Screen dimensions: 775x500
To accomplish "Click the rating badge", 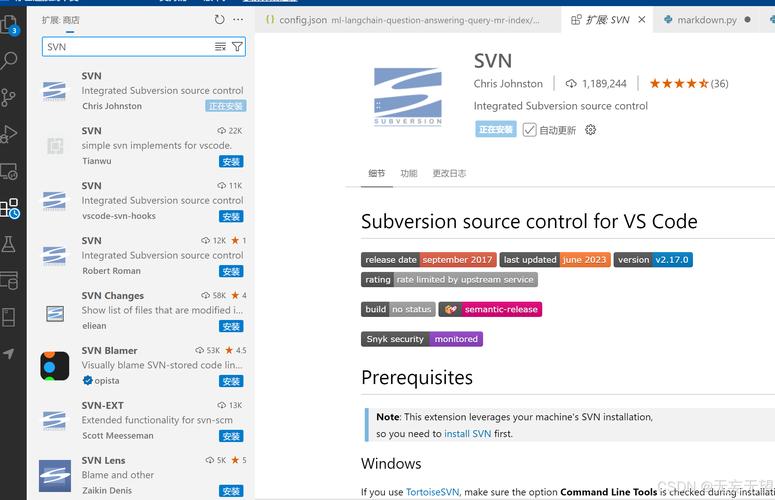I will click(x=449, y=280).
